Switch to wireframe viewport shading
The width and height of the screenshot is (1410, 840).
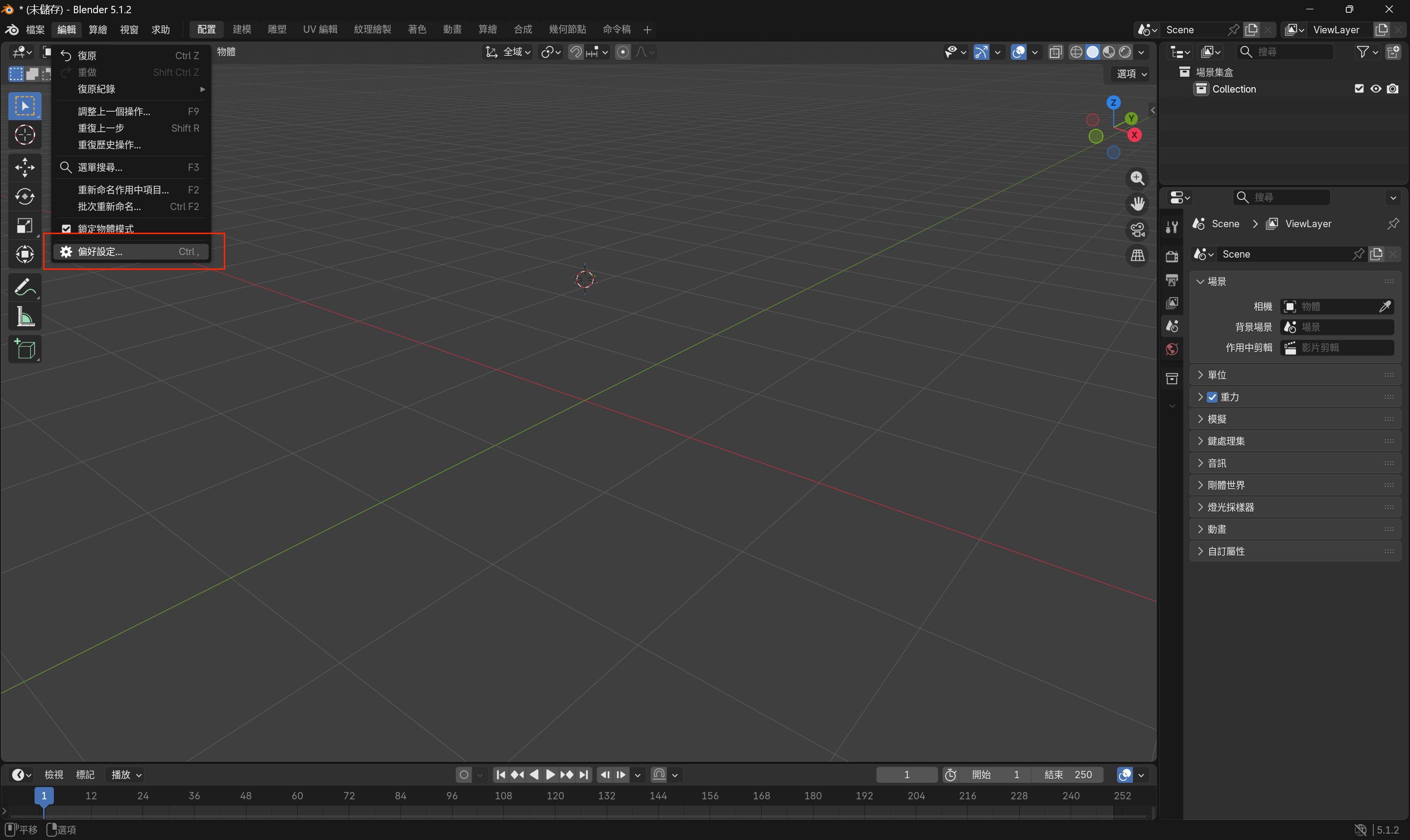pos(1076,52)
